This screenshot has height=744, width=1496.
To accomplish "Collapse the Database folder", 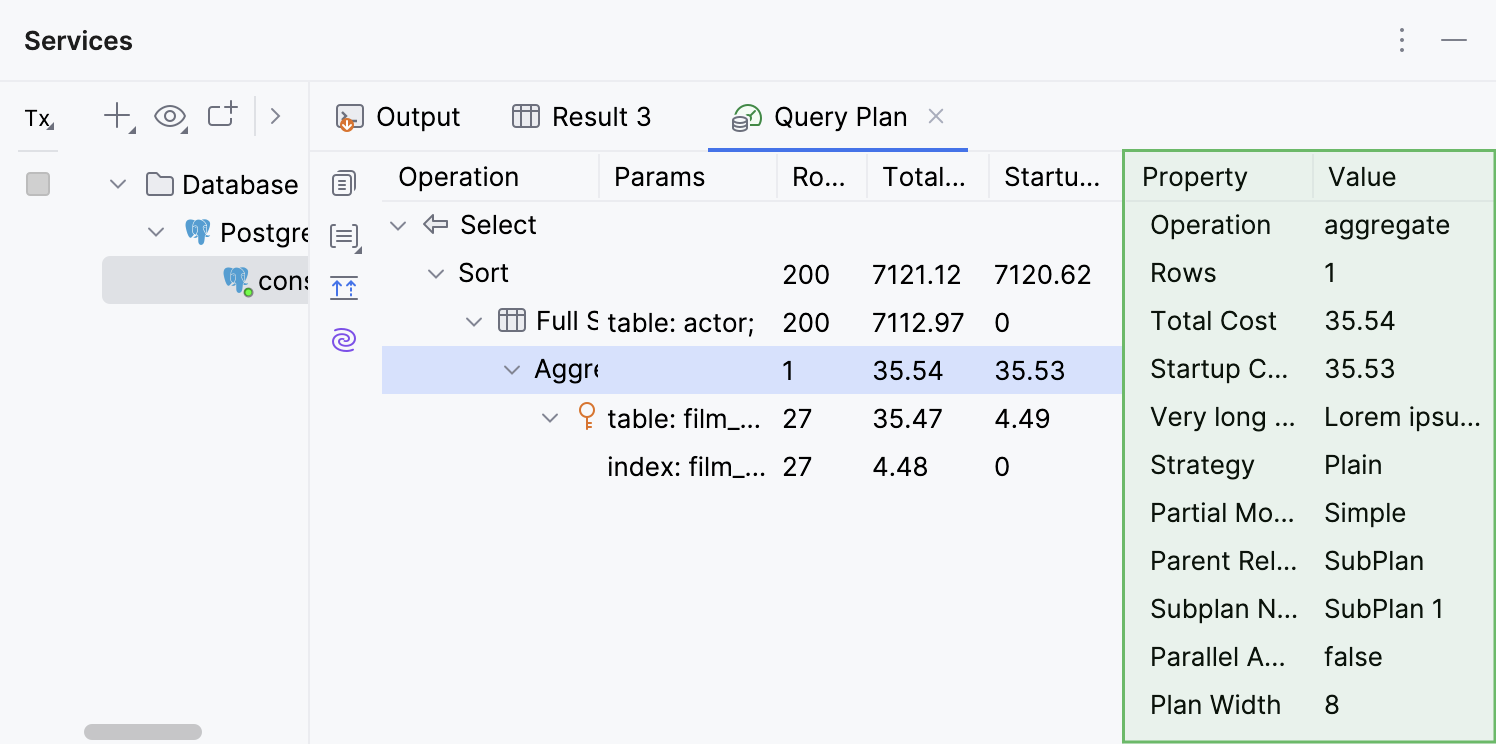I will pos(117,184).
